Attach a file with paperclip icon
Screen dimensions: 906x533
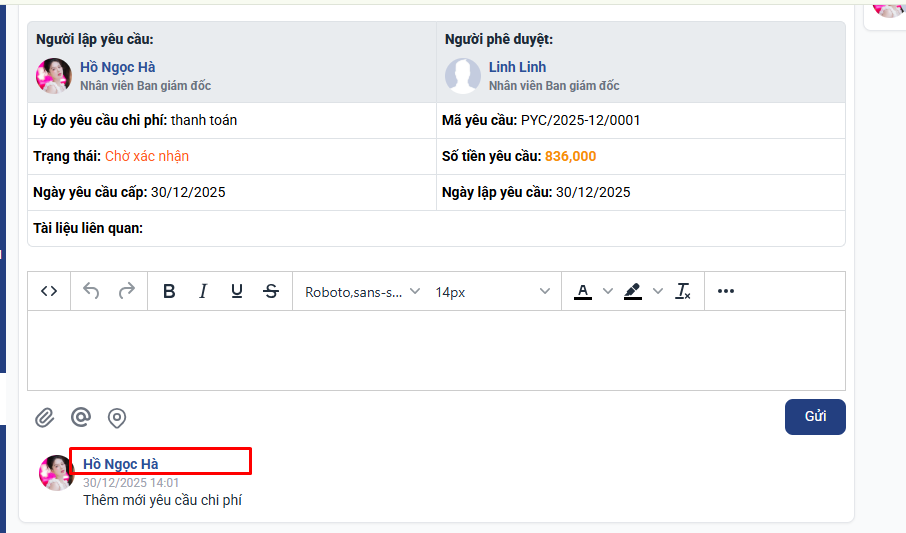[45, 418]
